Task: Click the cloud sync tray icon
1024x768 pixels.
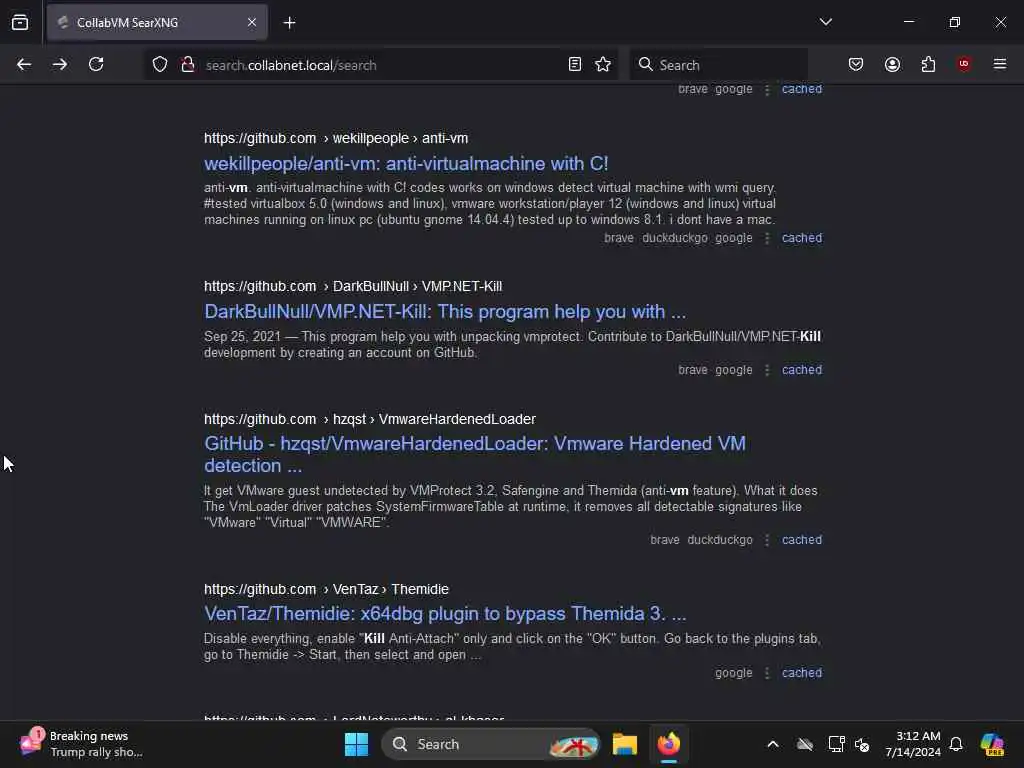Action: pyautogui.click(x=805, y=744)
